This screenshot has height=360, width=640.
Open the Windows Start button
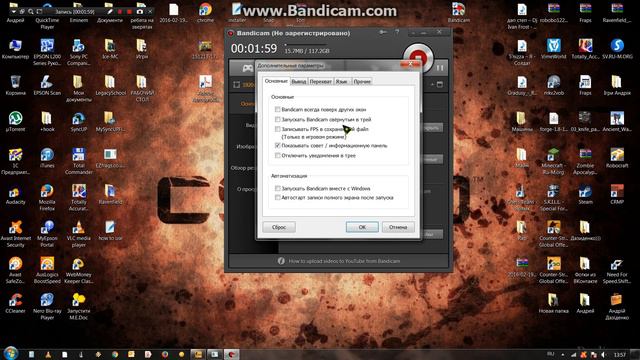click(11, 353)
